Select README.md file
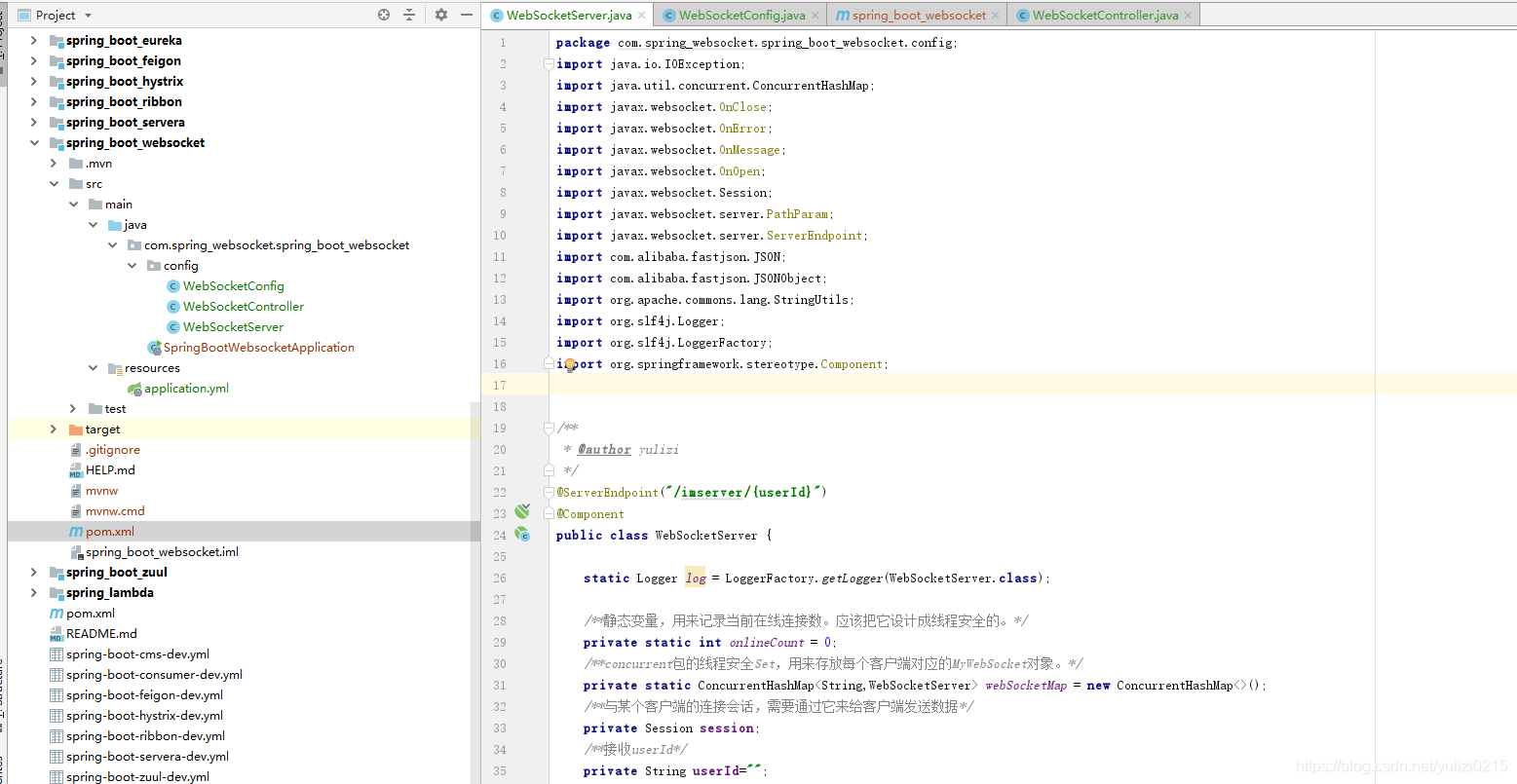Image resolution: width=1517 pixels, height=784 pixels. (101, 633)
